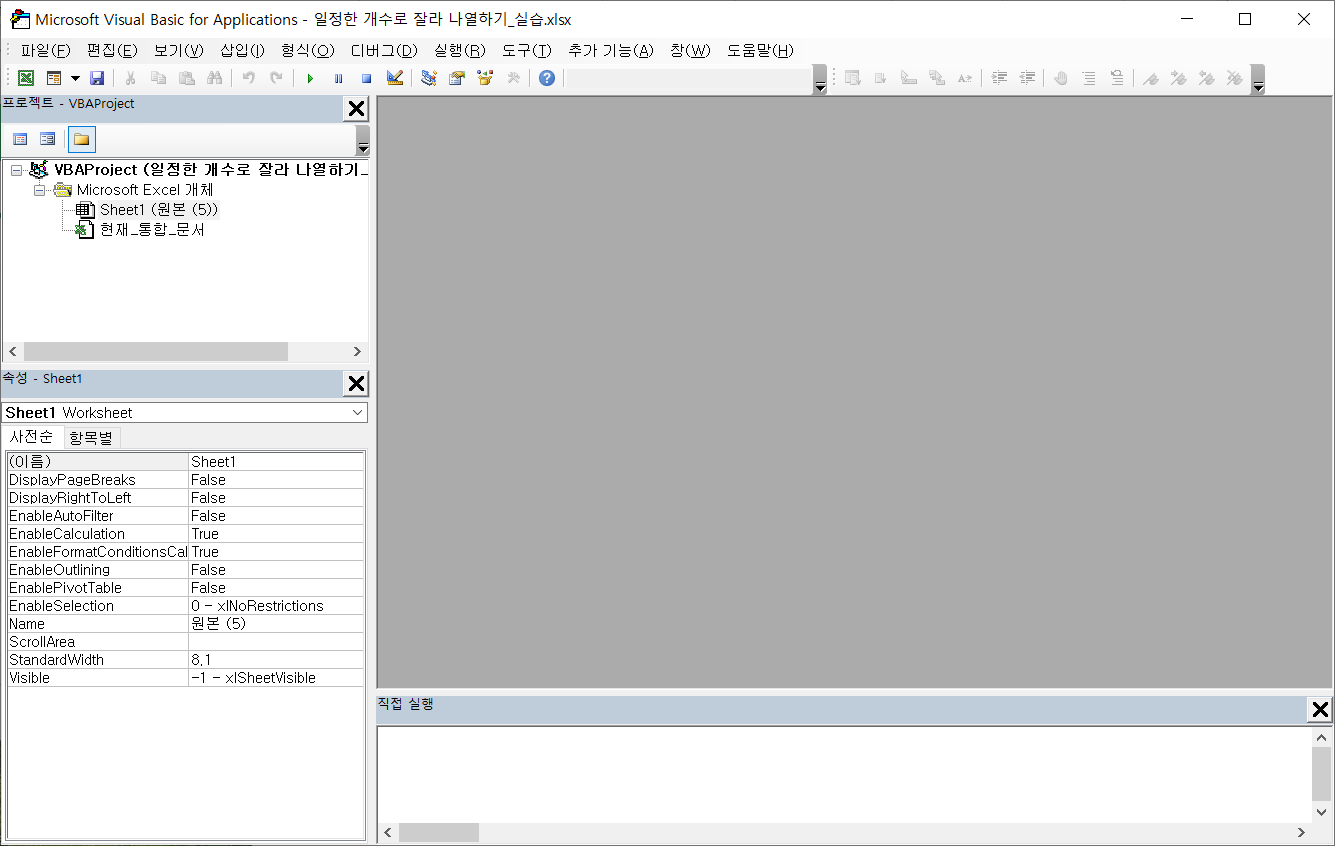Select Sheet1 (원본 (5)) in the project tree
Screen dimensions: 1335x846
[158, 210]
